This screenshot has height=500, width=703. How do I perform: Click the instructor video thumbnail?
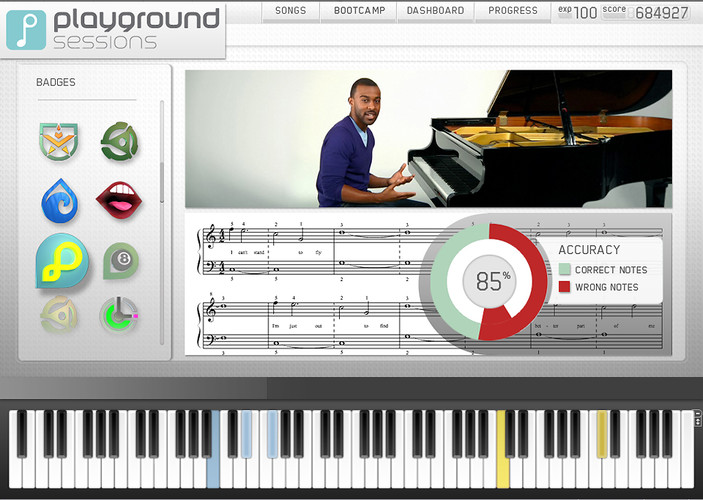pos(428,139)
